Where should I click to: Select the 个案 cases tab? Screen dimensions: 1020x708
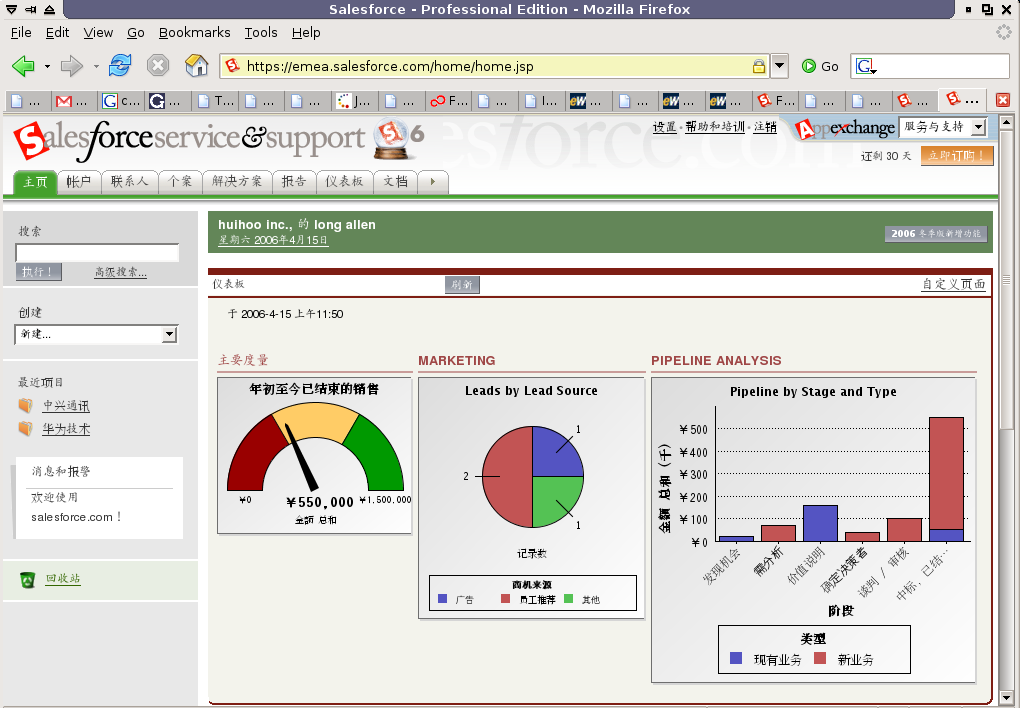click(x=180, y=182)
